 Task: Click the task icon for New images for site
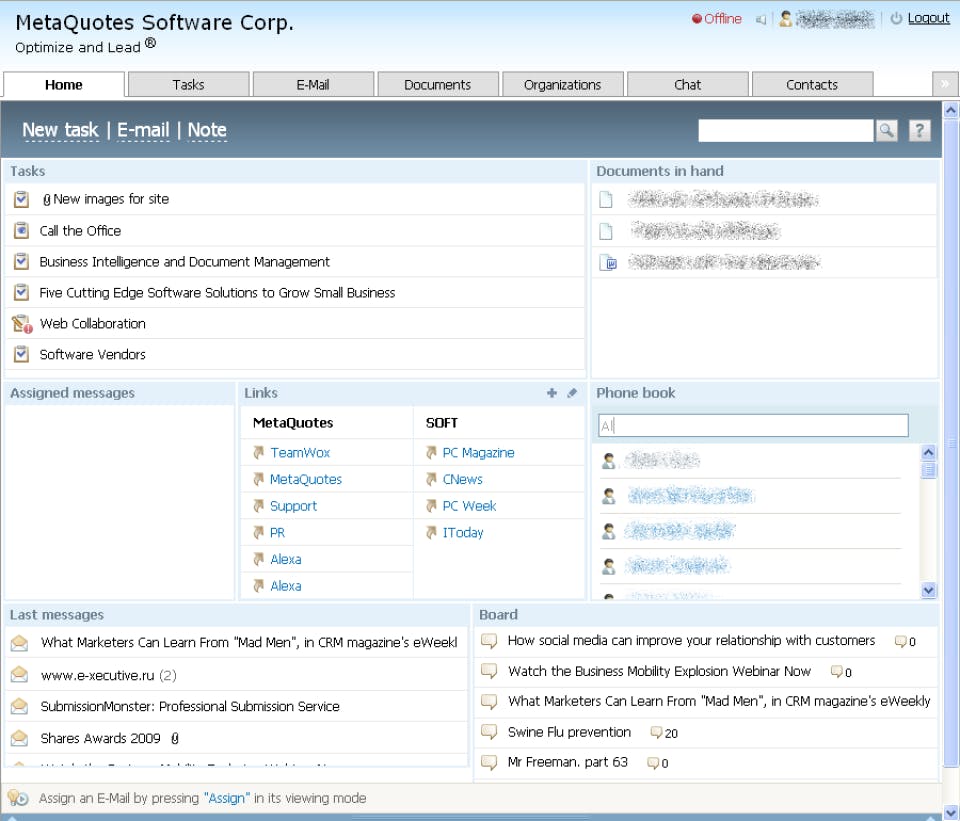pos(21,199)
